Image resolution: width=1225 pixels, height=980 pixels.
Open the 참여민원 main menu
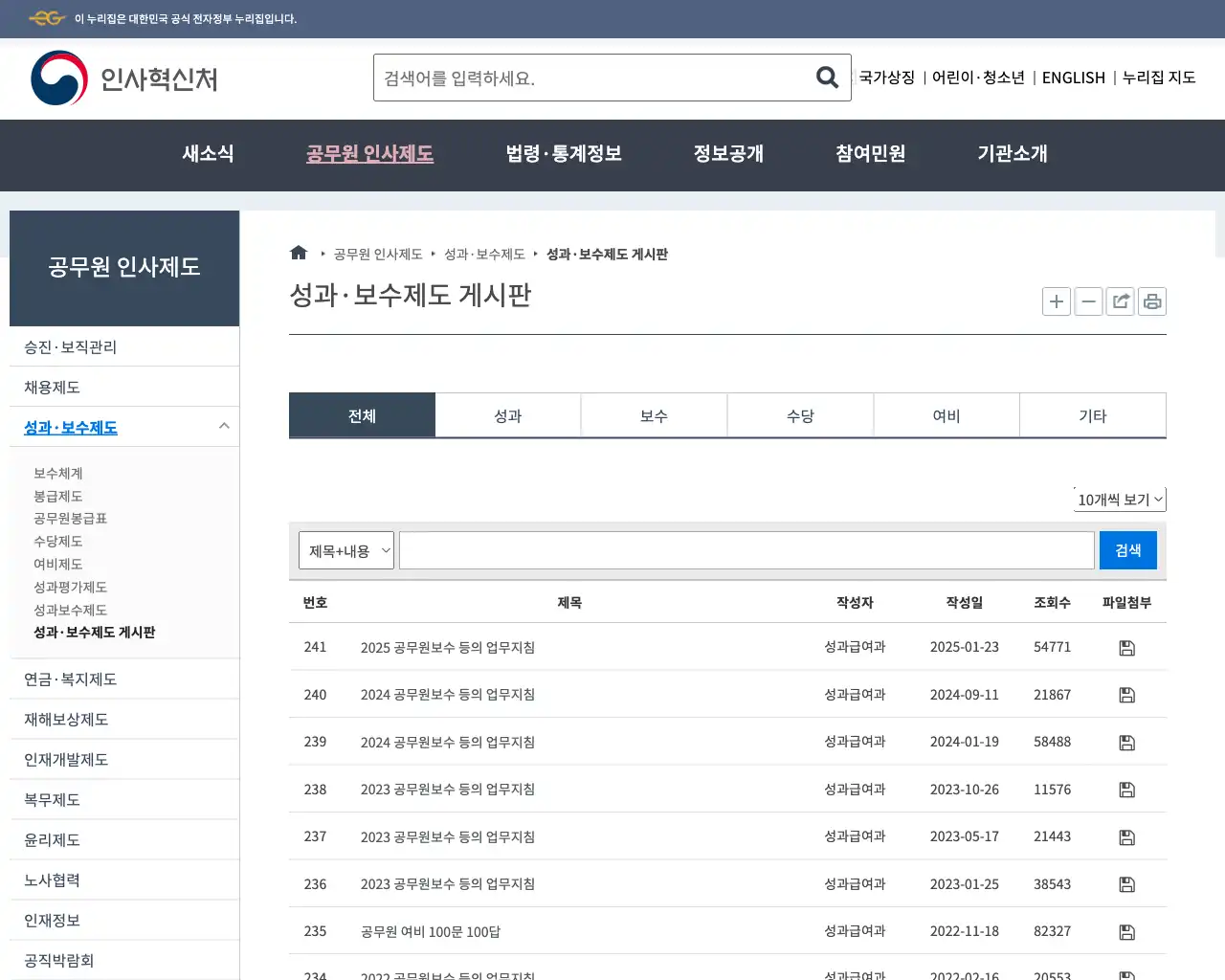pos(870,154)
